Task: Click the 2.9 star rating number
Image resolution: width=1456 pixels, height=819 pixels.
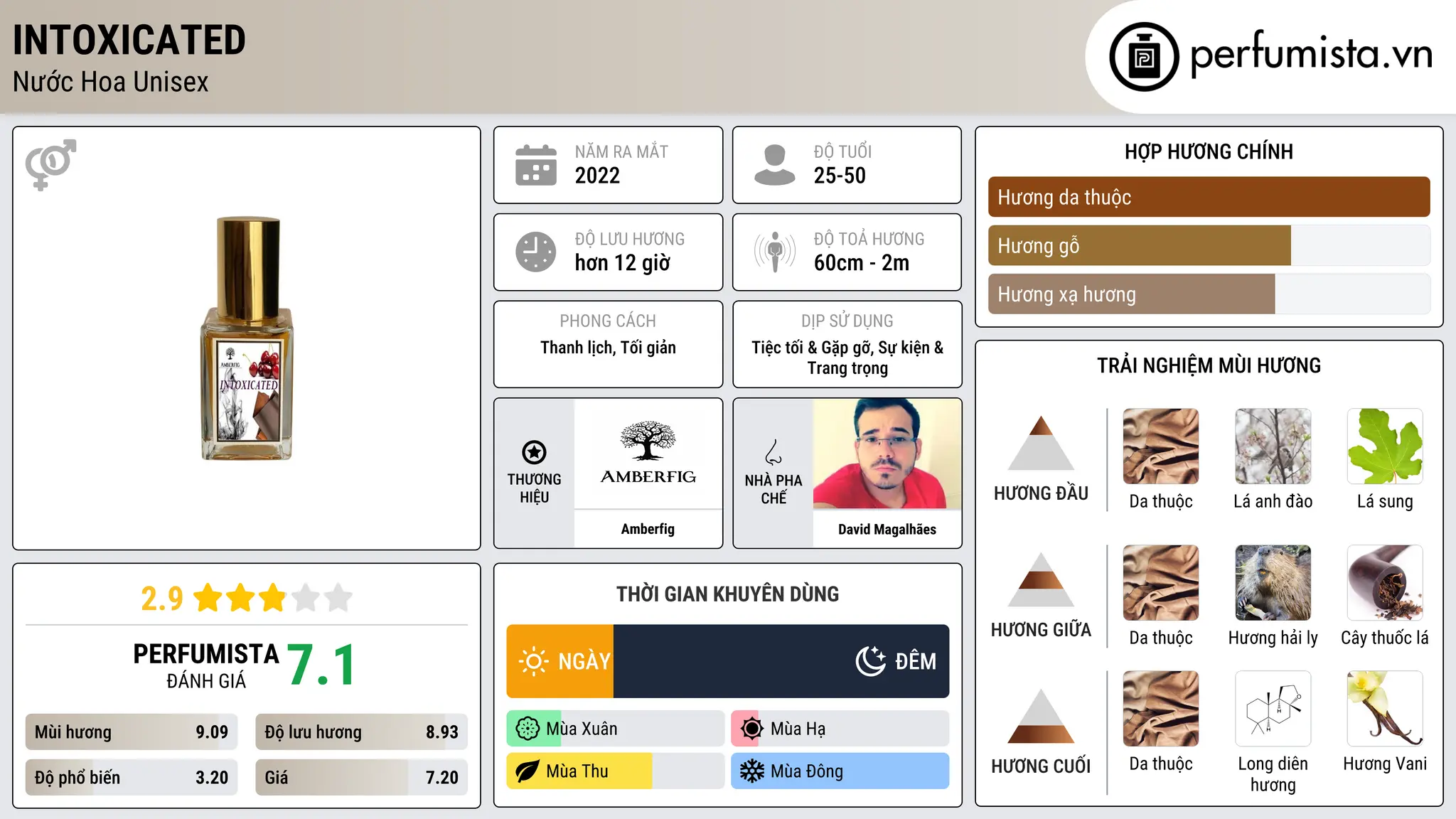Action: pyautogui.click(x=161, y=598)
